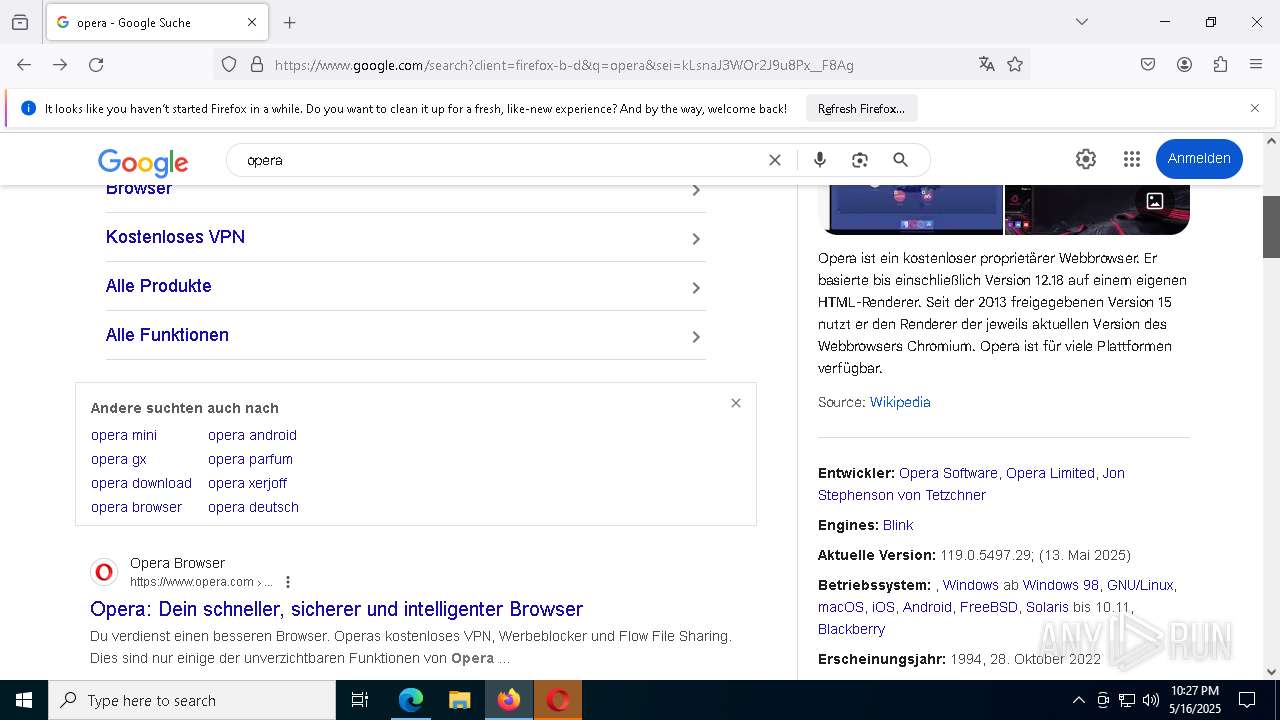Viewport: 1280px width, 720px height.
Task: Search for opera browser suggestion
Action: 136,507
